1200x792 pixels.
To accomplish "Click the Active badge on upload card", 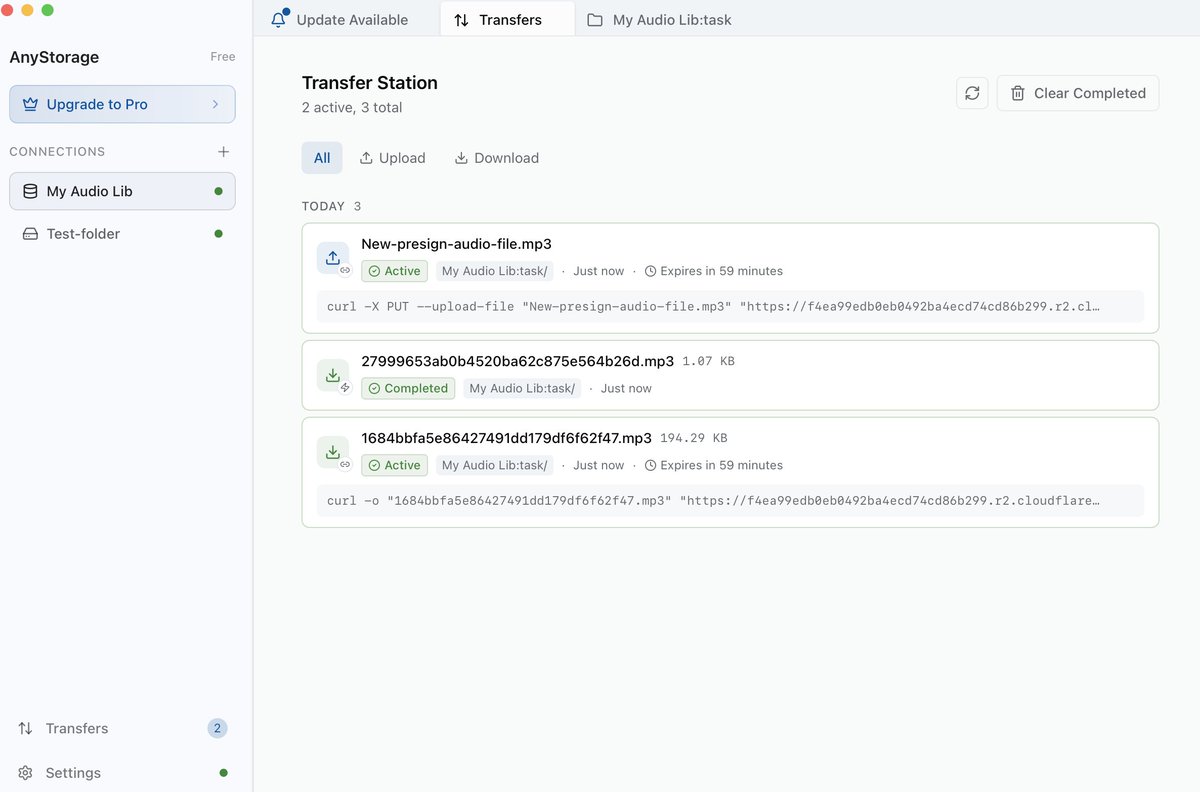I will coord(394,271).
